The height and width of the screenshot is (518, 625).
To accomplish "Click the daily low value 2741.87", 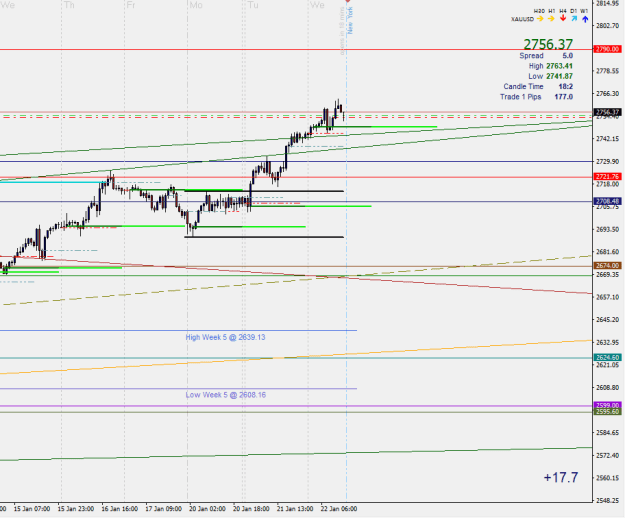I will tap(560, 76).
